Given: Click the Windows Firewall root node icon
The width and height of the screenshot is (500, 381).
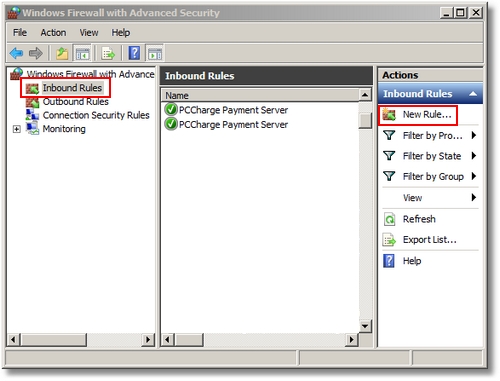Looking at the screenshot, I should 16,74.
